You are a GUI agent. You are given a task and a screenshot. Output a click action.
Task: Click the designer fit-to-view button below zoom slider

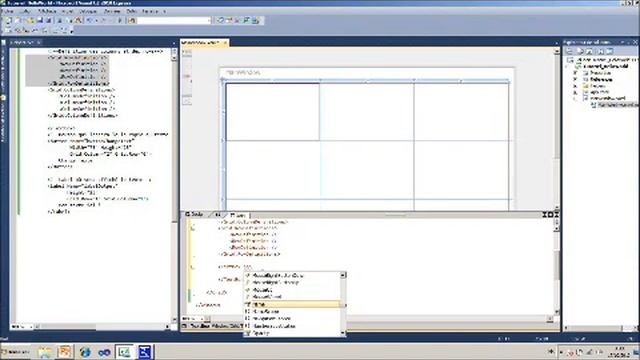tap(187, 101)
